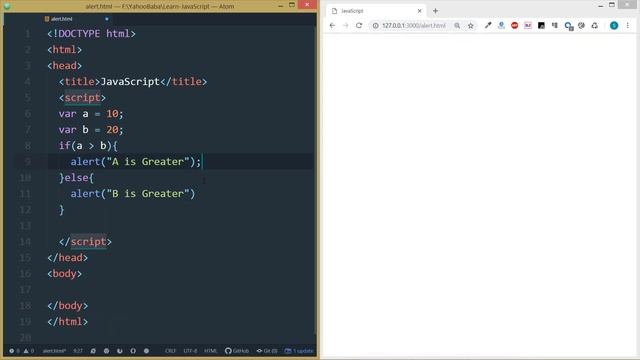640x360 pixels.
Task: Click the <title>JavaScript</title> code line
Action: pos(133,82)
